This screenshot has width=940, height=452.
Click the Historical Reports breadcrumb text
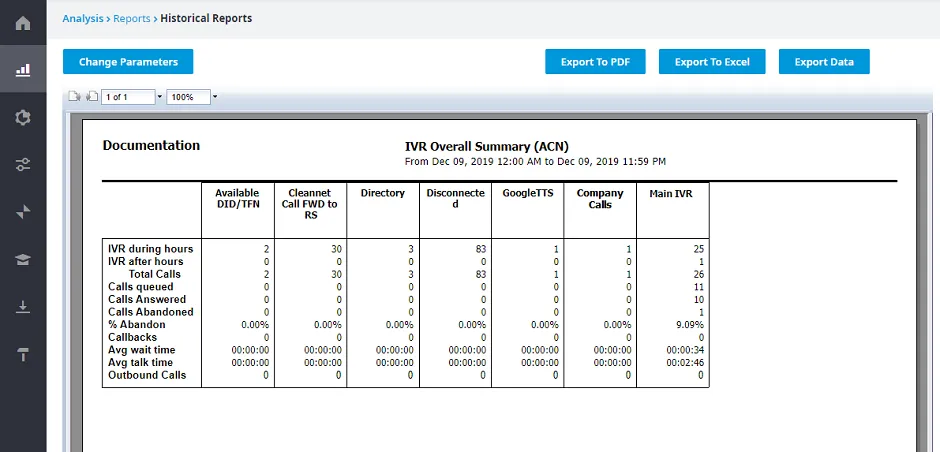coord(206,19)
